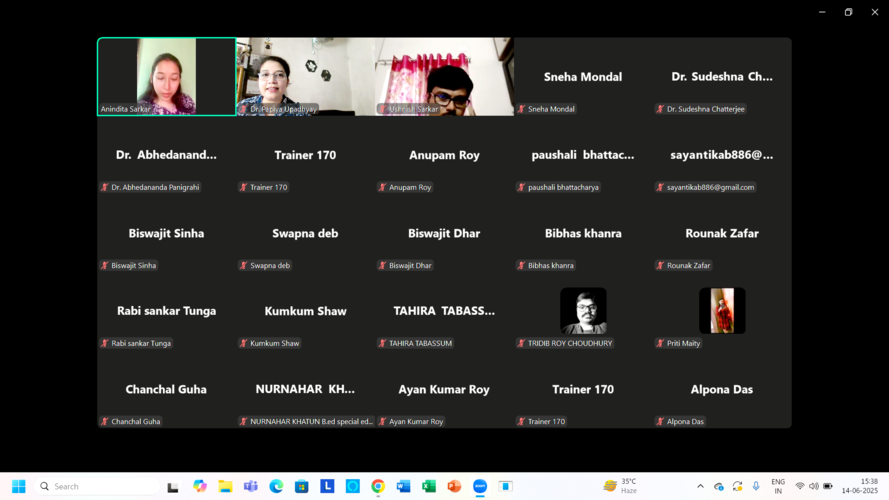Open Microsoft Word from the taskbar

pyautogui.click(x=403, y=486)
